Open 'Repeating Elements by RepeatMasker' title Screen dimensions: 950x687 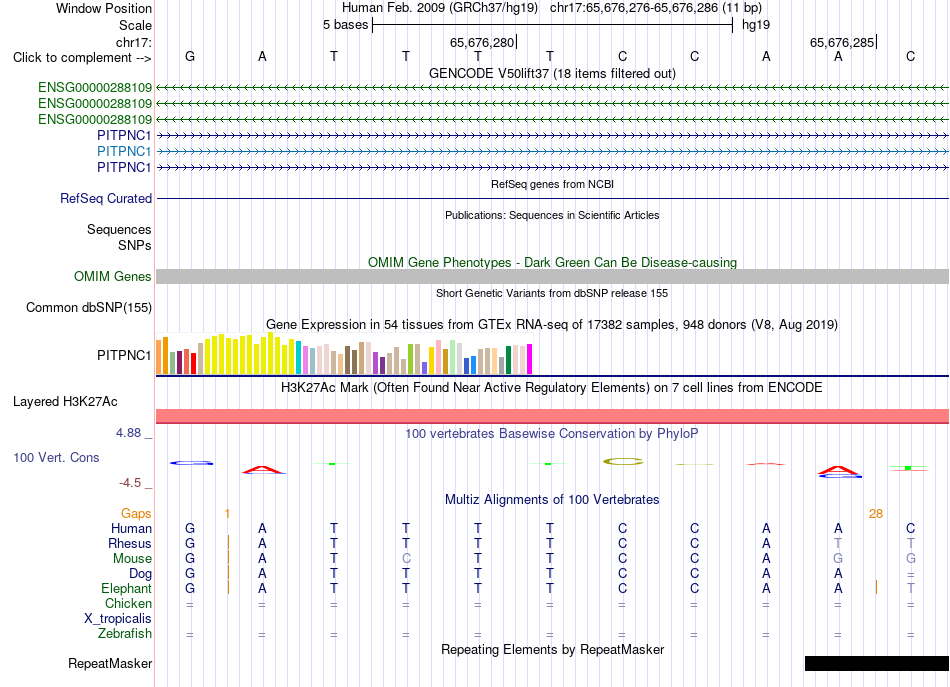point(552,649)
